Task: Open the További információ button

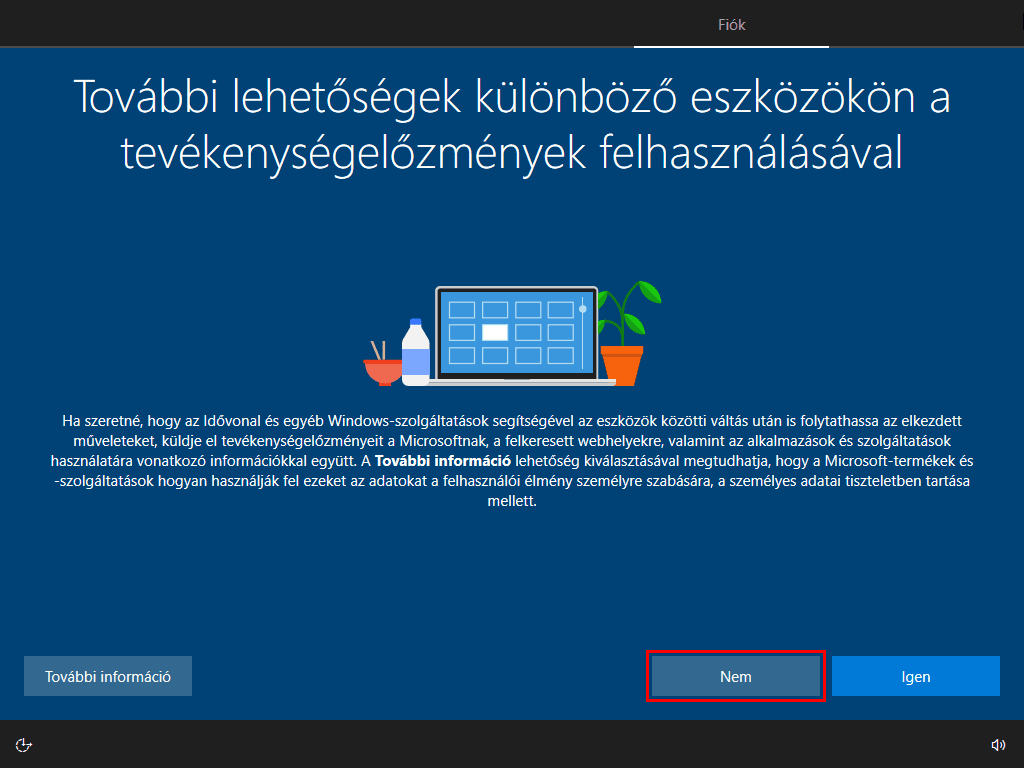Action: coord(108,677)
